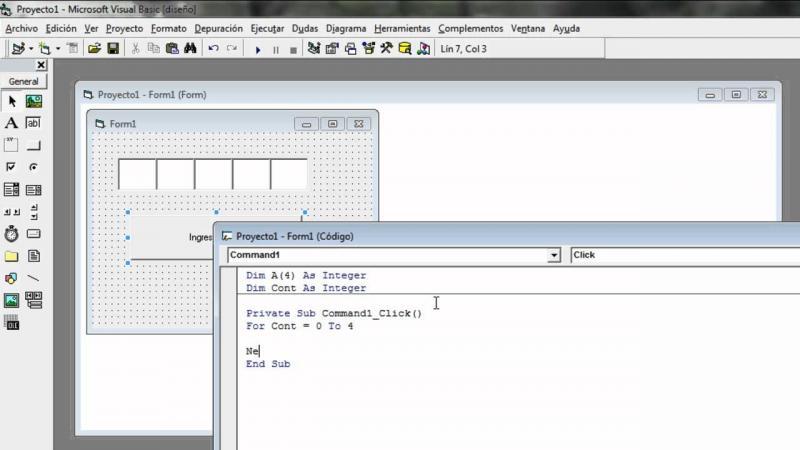Select the Pointer tool in the toolbox
Viewport: 800px width, 450px height.
click(12, 102)
